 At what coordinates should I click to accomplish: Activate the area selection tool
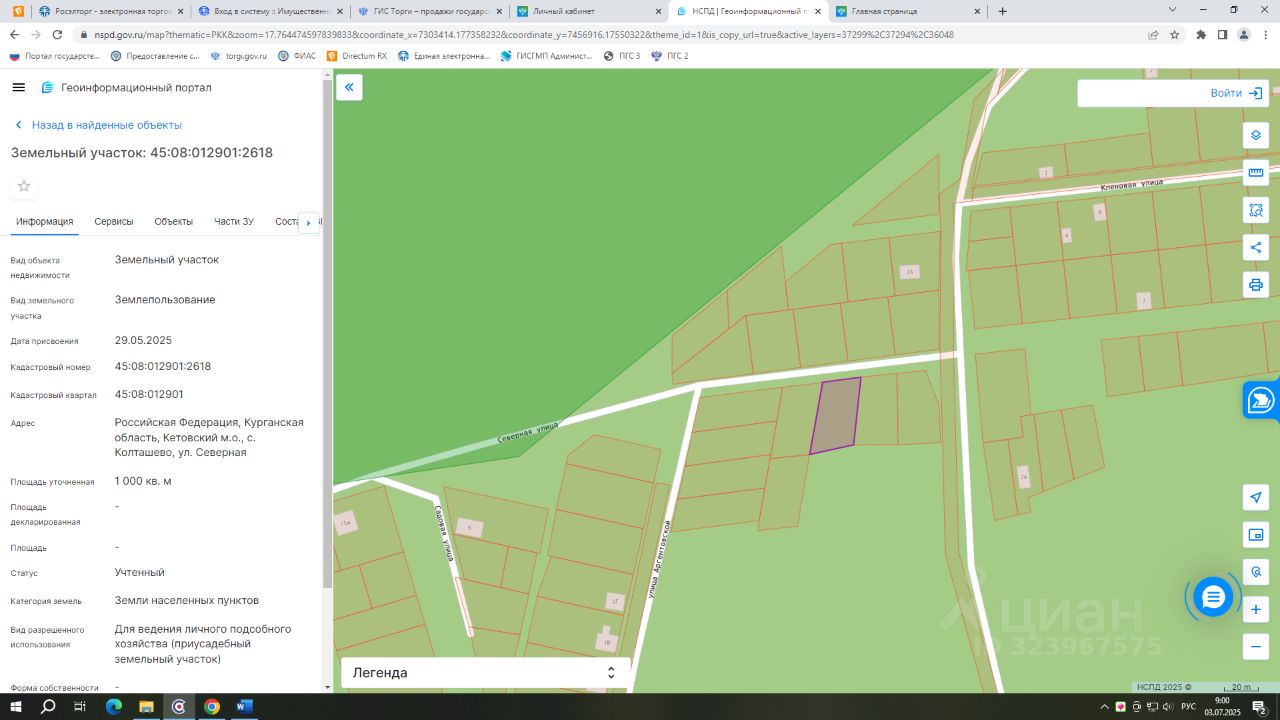1256,210
